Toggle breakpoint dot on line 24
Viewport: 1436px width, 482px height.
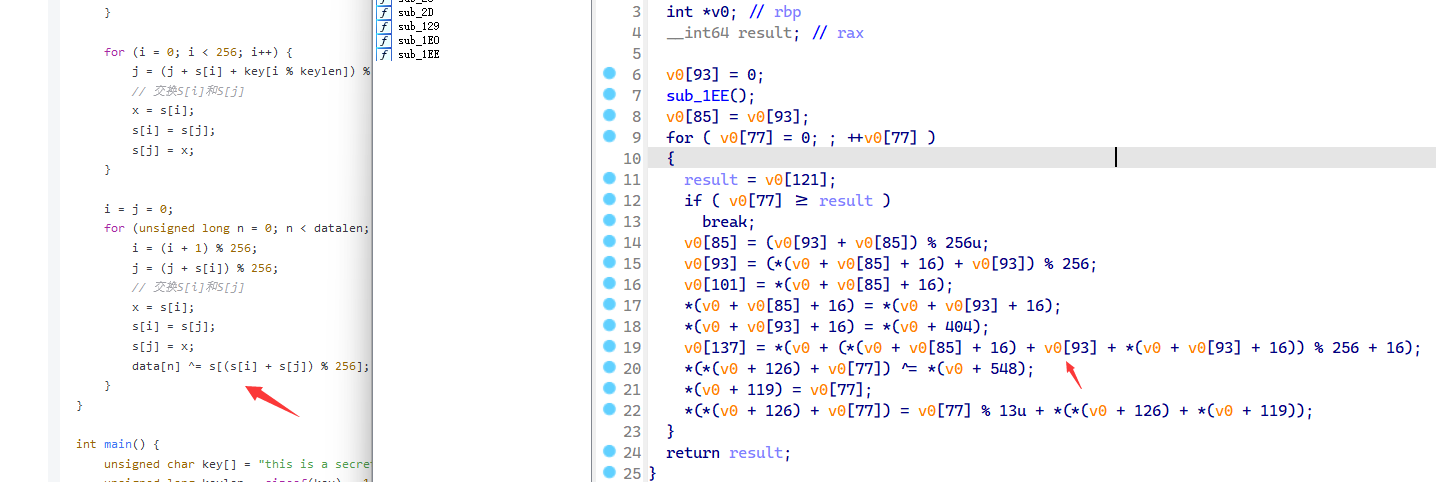[608, 452]
